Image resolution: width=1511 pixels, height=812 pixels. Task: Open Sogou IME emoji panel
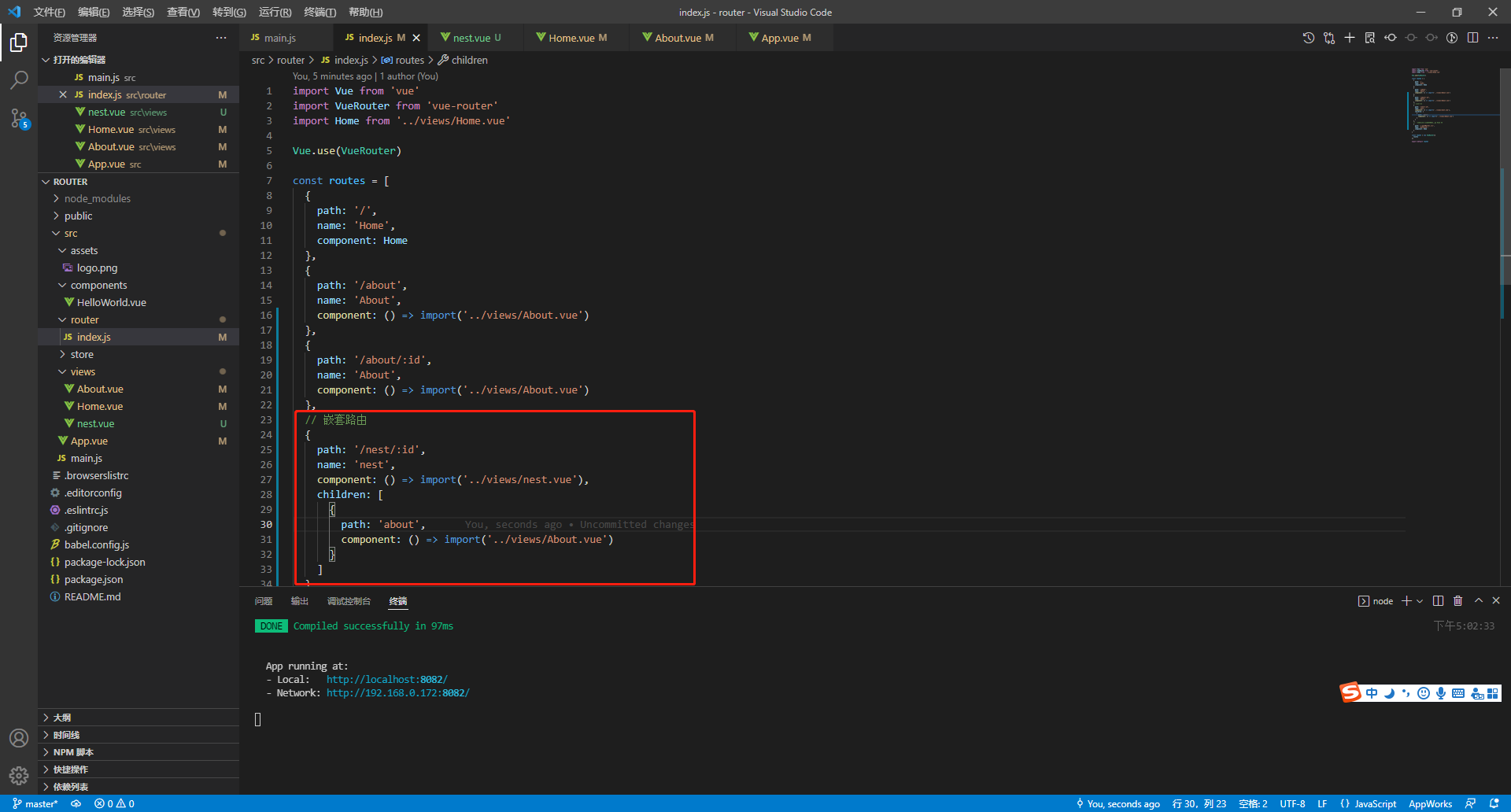click(x=1424, y=693)
